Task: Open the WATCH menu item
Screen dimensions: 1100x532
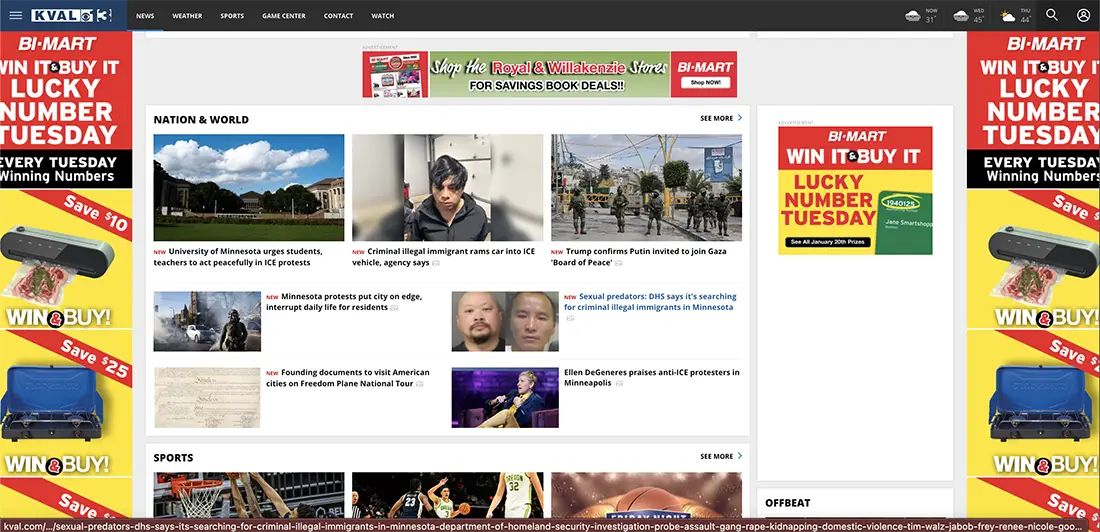Action: [382, 15]
